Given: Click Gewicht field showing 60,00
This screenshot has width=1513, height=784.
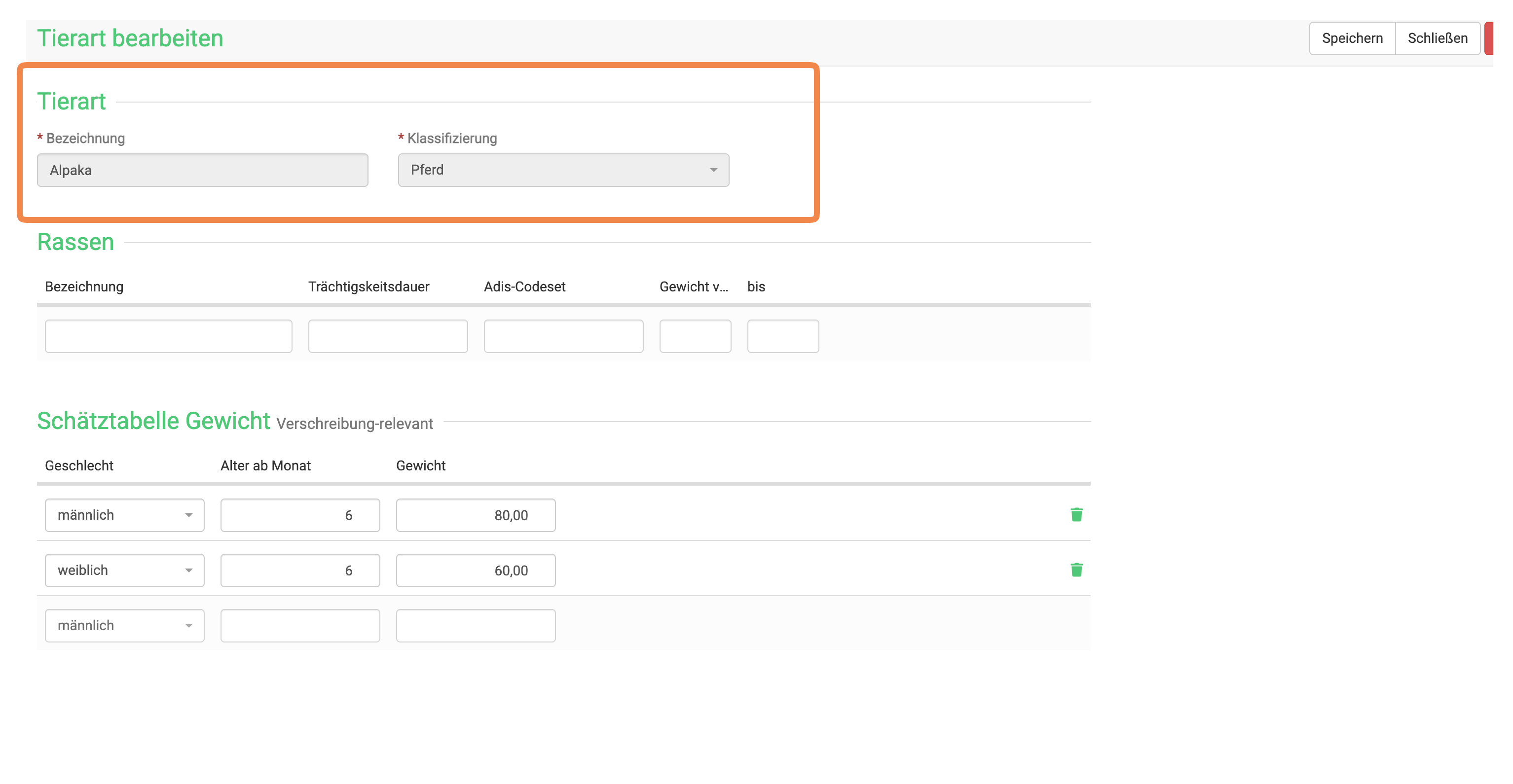Looking at the screenshot, I should coord(476,570).
